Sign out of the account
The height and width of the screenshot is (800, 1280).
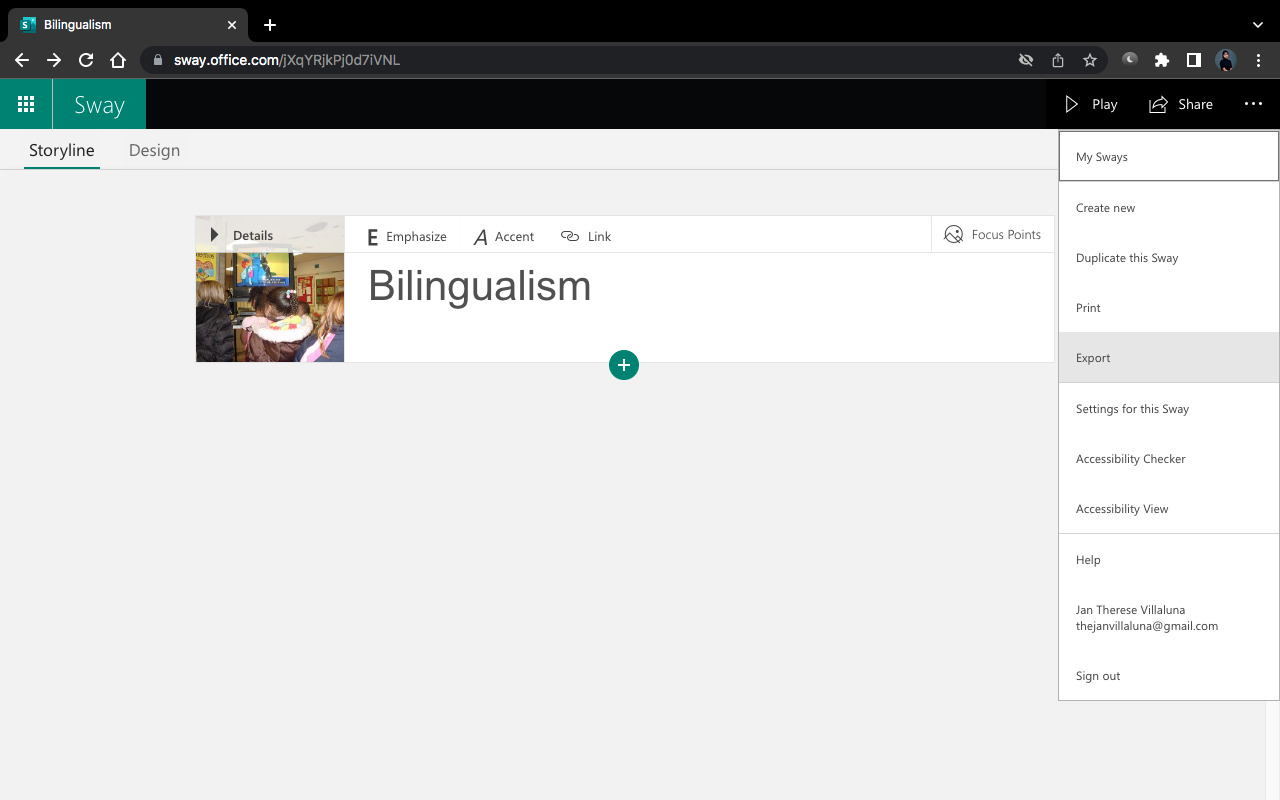pyautogui.click(x=1097, y=675)
